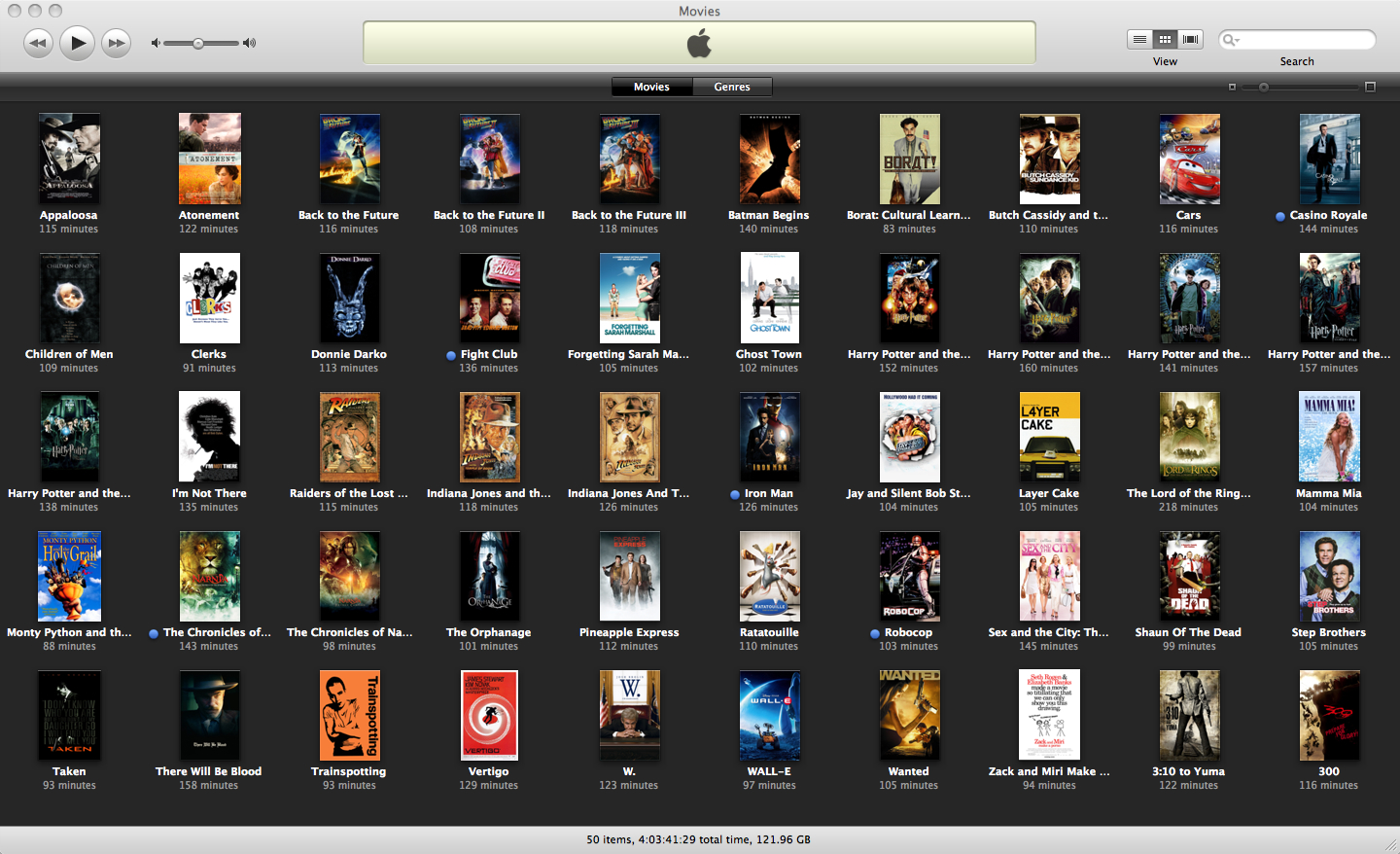Click the large artwork size icon
The height and width of the screenshot is (854, 1400).
click(1370, 88)
